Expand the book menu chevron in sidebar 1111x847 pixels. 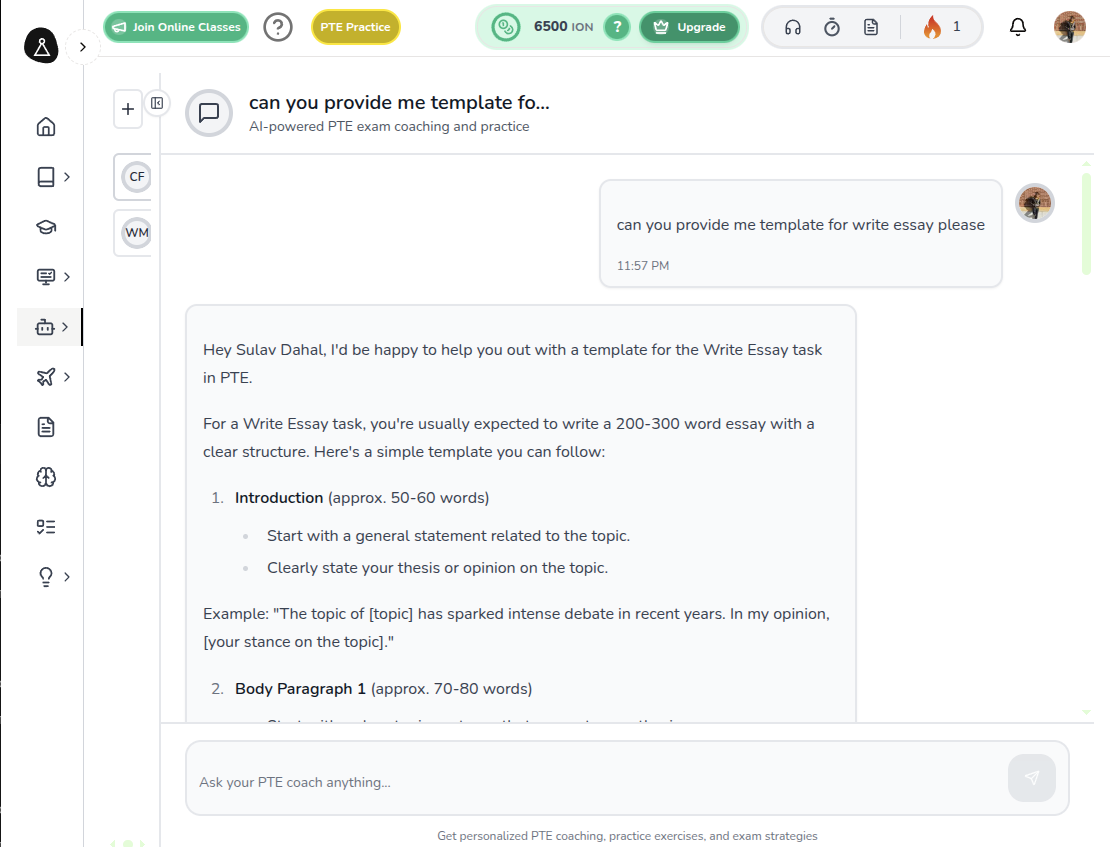point(66,177)
